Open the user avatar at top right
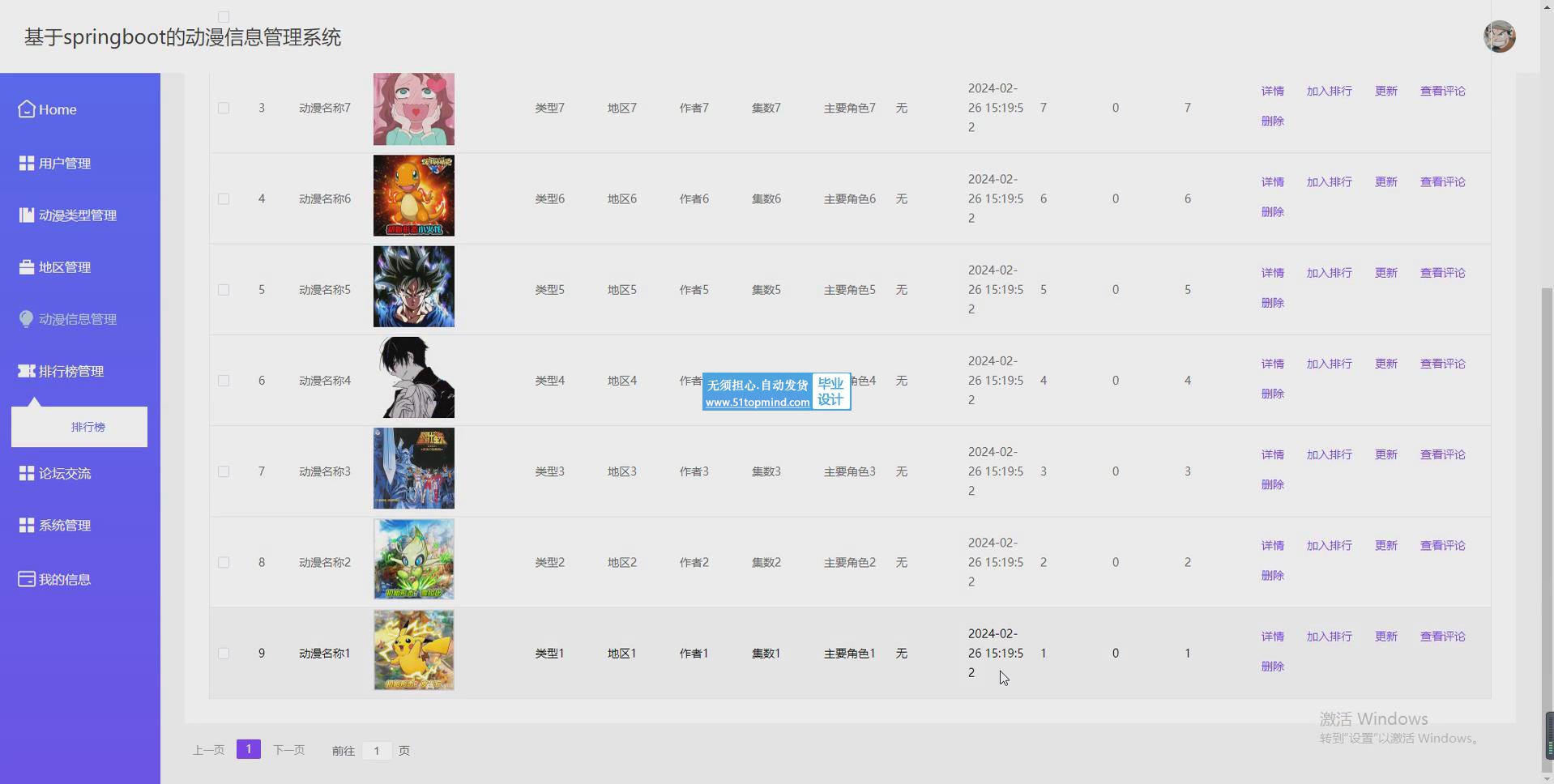This screenshot has height=784, width=1554. click(1499, 36)
